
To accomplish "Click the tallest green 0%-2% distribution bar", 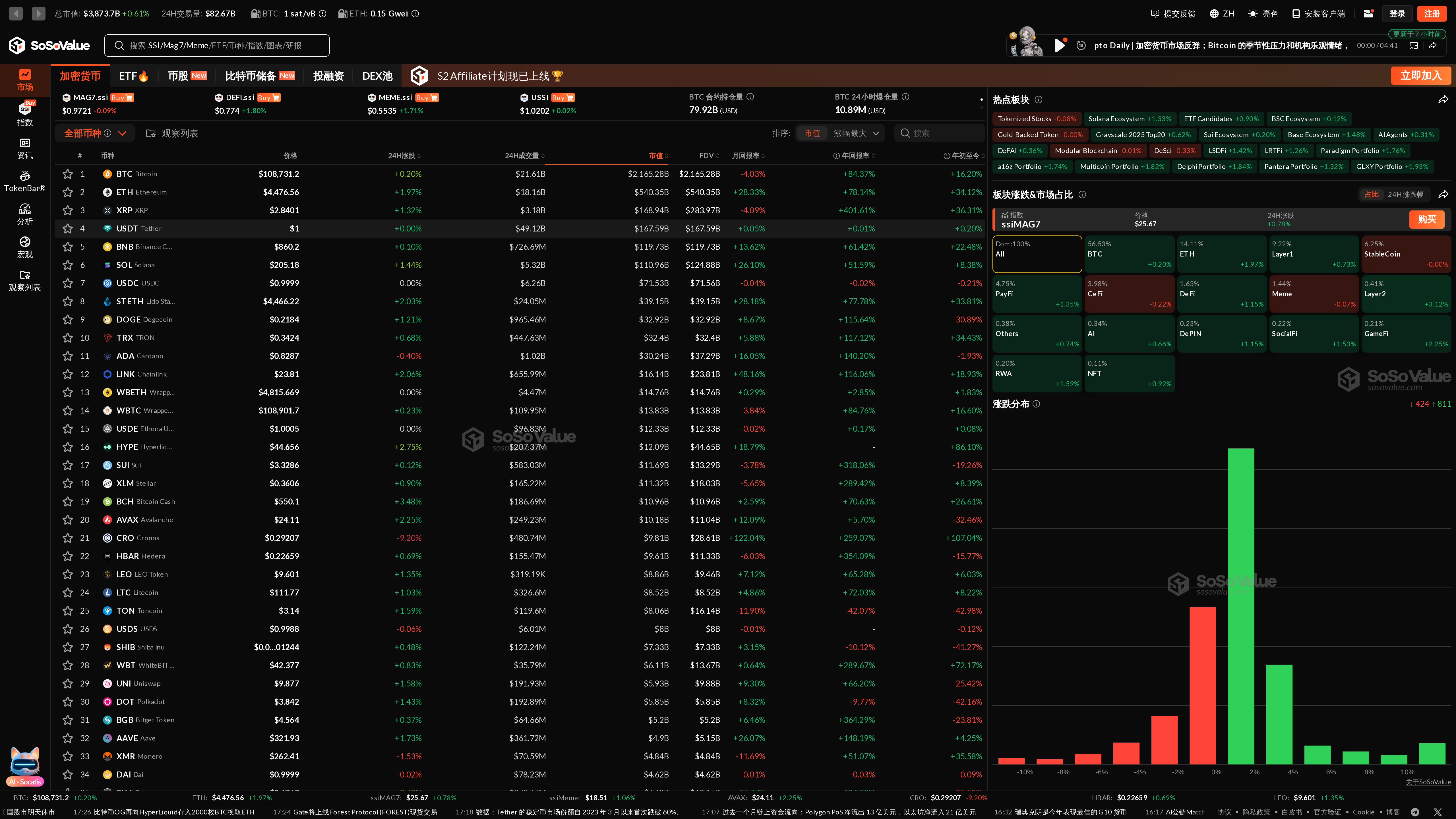I will [x=1241, y=606].
